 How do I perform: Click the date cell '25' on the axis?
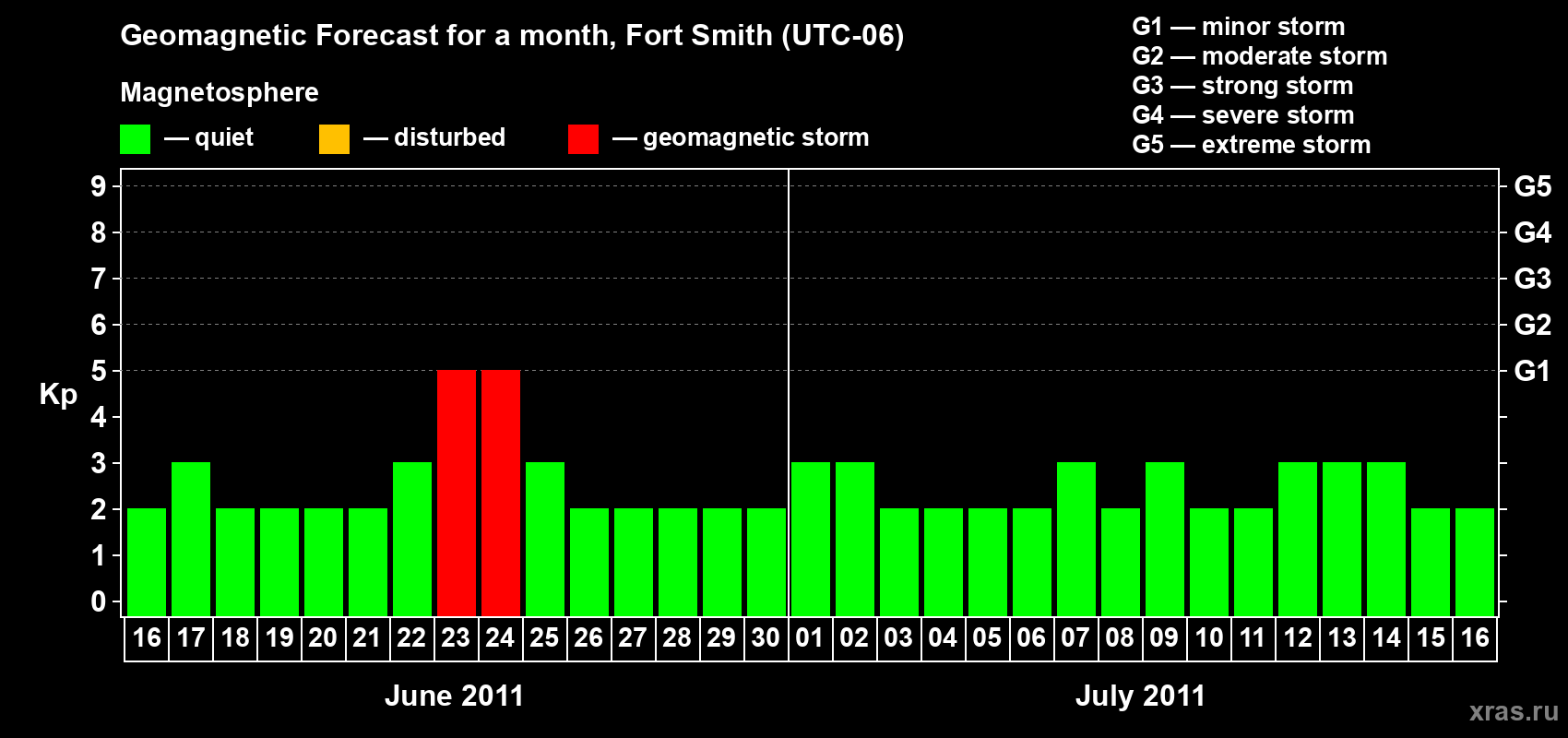544,638
